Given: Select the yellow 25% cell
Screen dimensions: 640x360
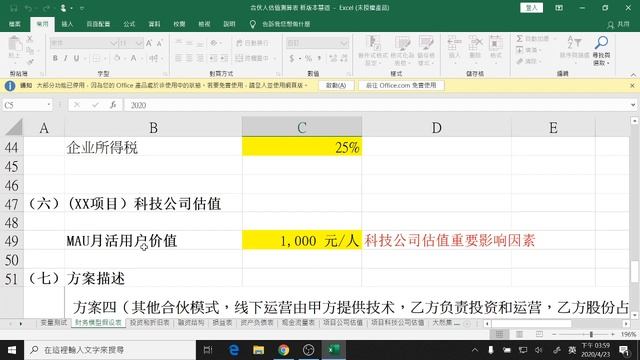Looking at the screenshot, I should (x=302, y=147).
